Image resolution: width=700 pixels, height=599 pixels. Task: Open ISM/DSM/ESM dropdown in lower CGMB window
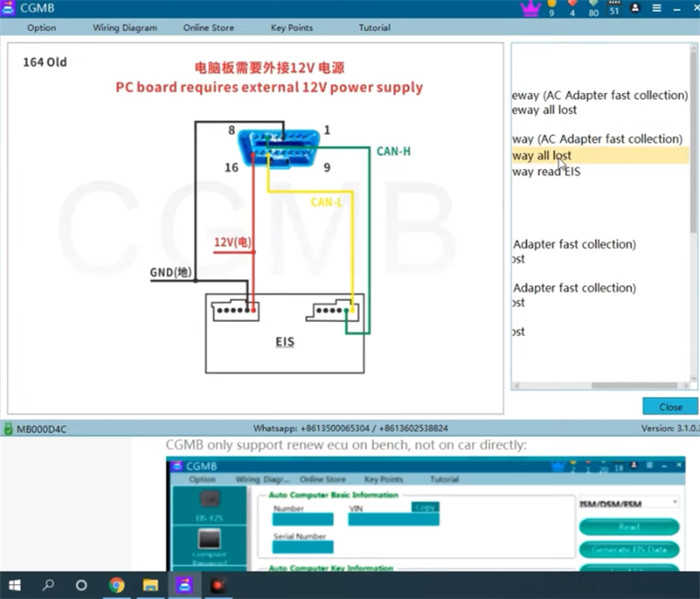629,503
